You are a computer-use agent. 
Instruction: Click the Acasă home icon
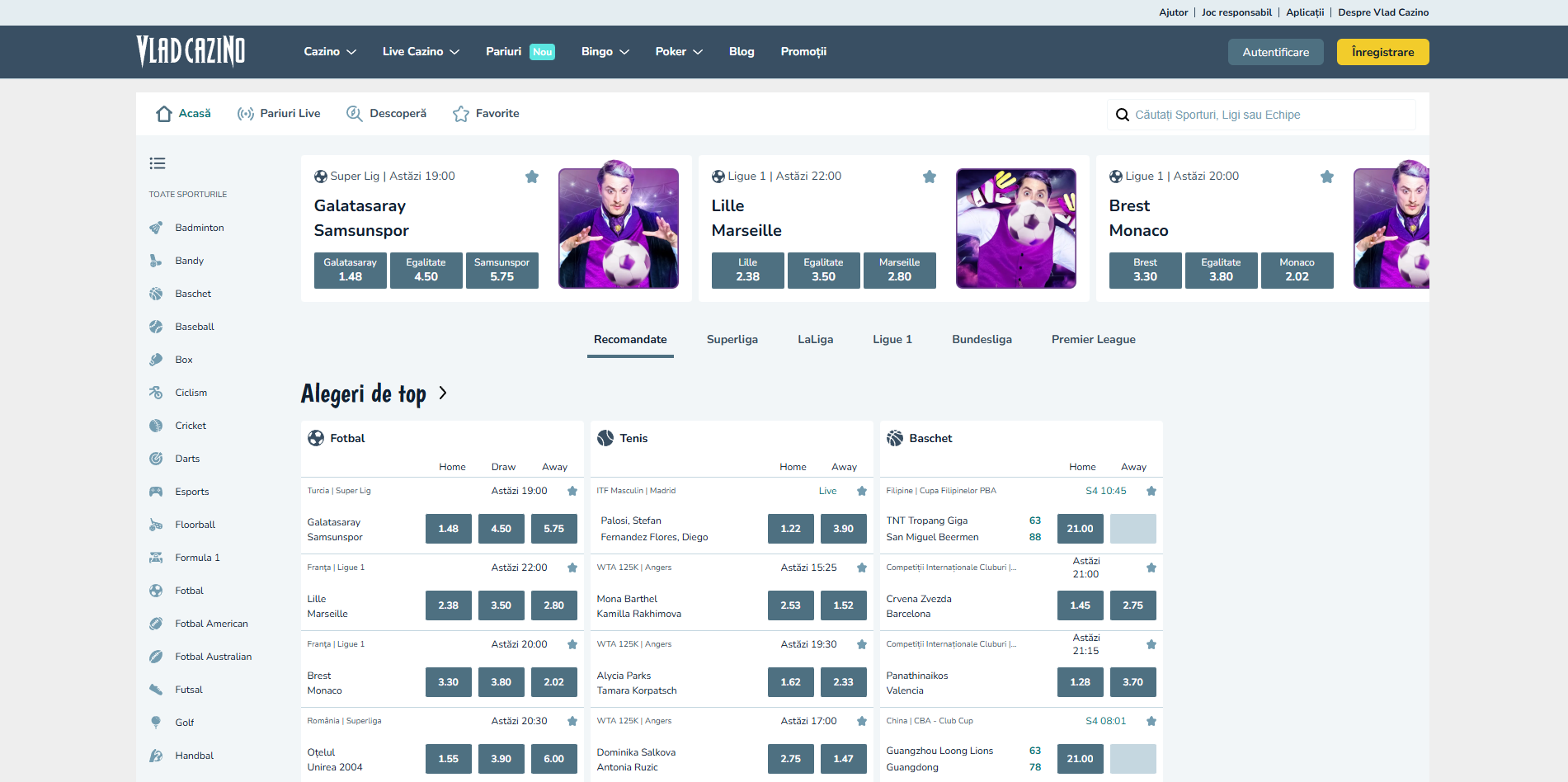pos(164,114)
